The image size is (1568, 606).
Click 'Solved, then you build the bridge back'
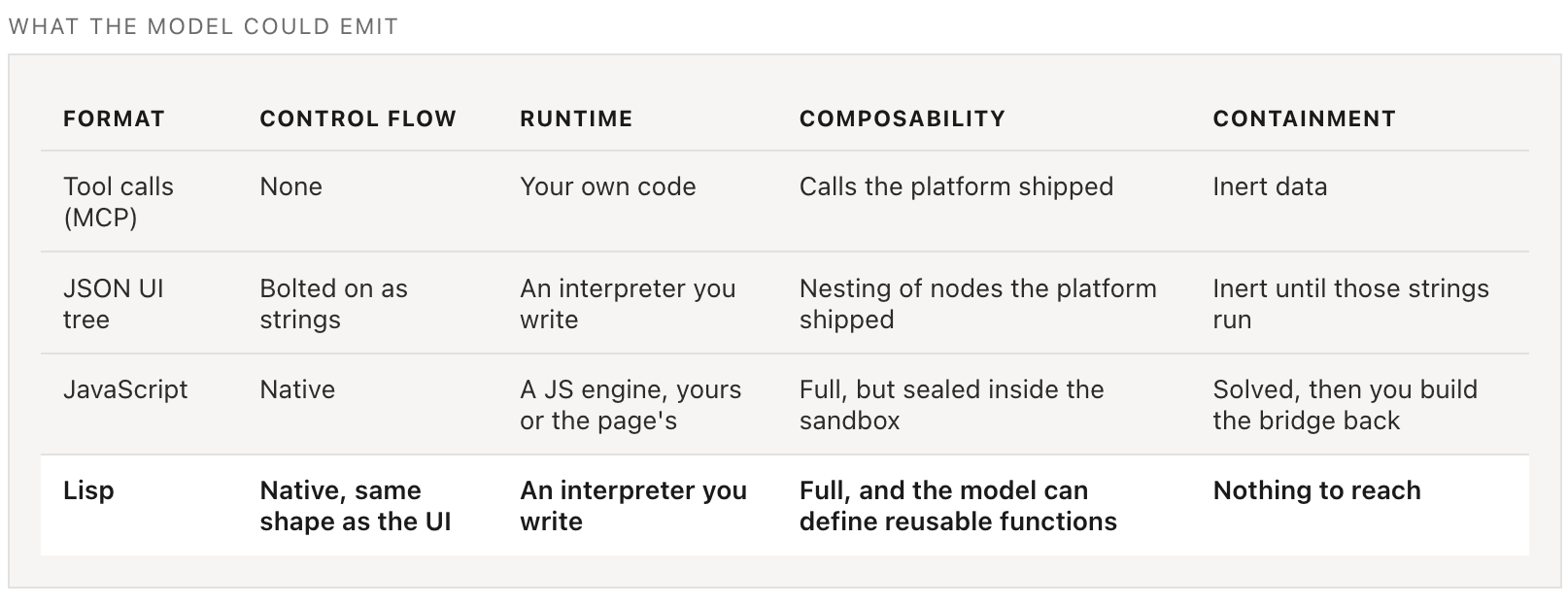pos(1345,405)
